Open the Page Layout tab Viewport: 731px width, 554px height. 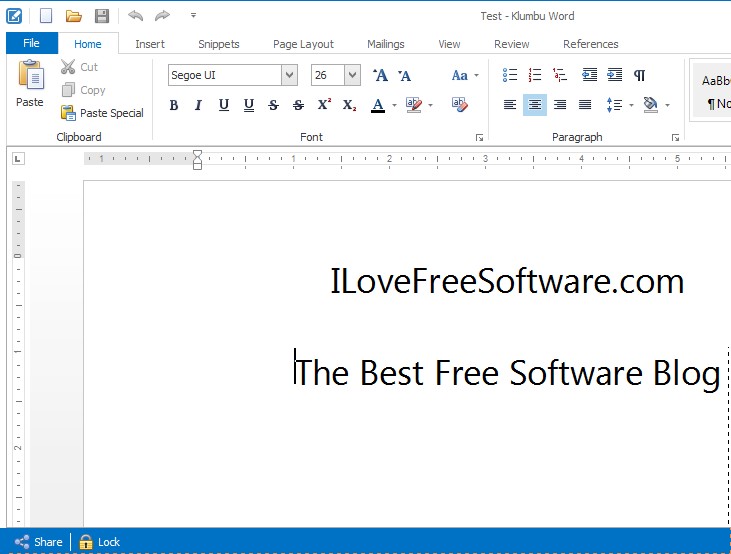[x=303, y=44]
